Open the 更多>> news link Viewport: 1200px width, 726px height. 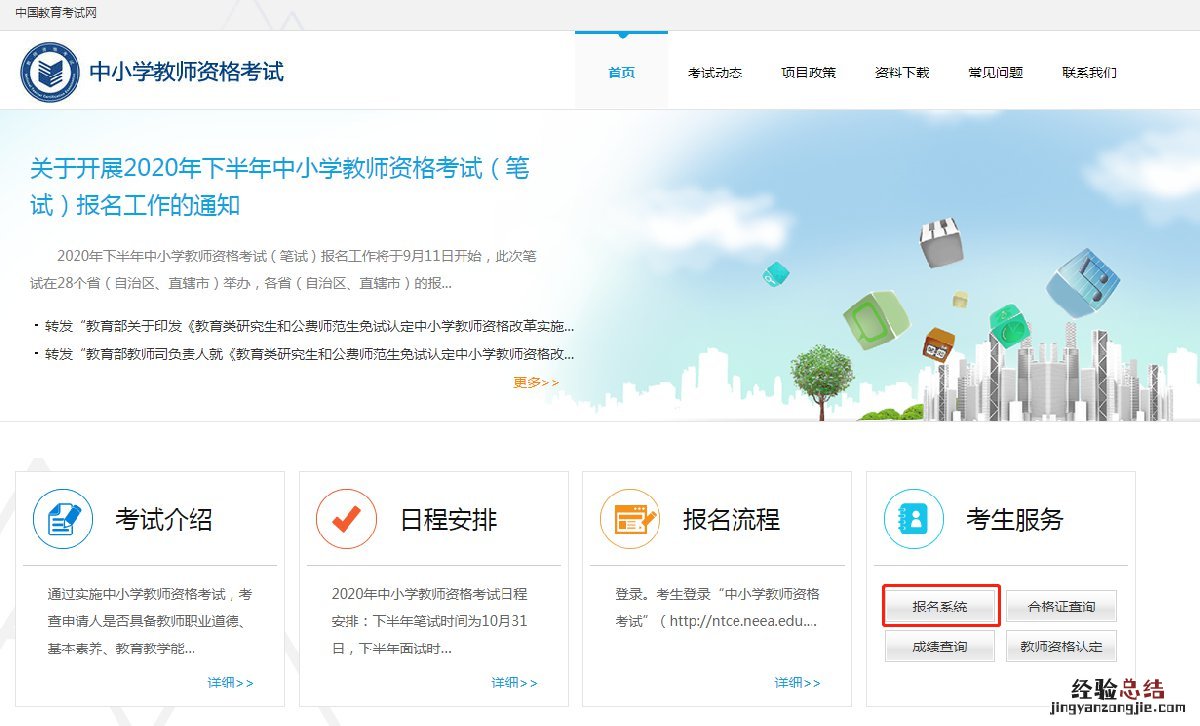coord(536,382)
